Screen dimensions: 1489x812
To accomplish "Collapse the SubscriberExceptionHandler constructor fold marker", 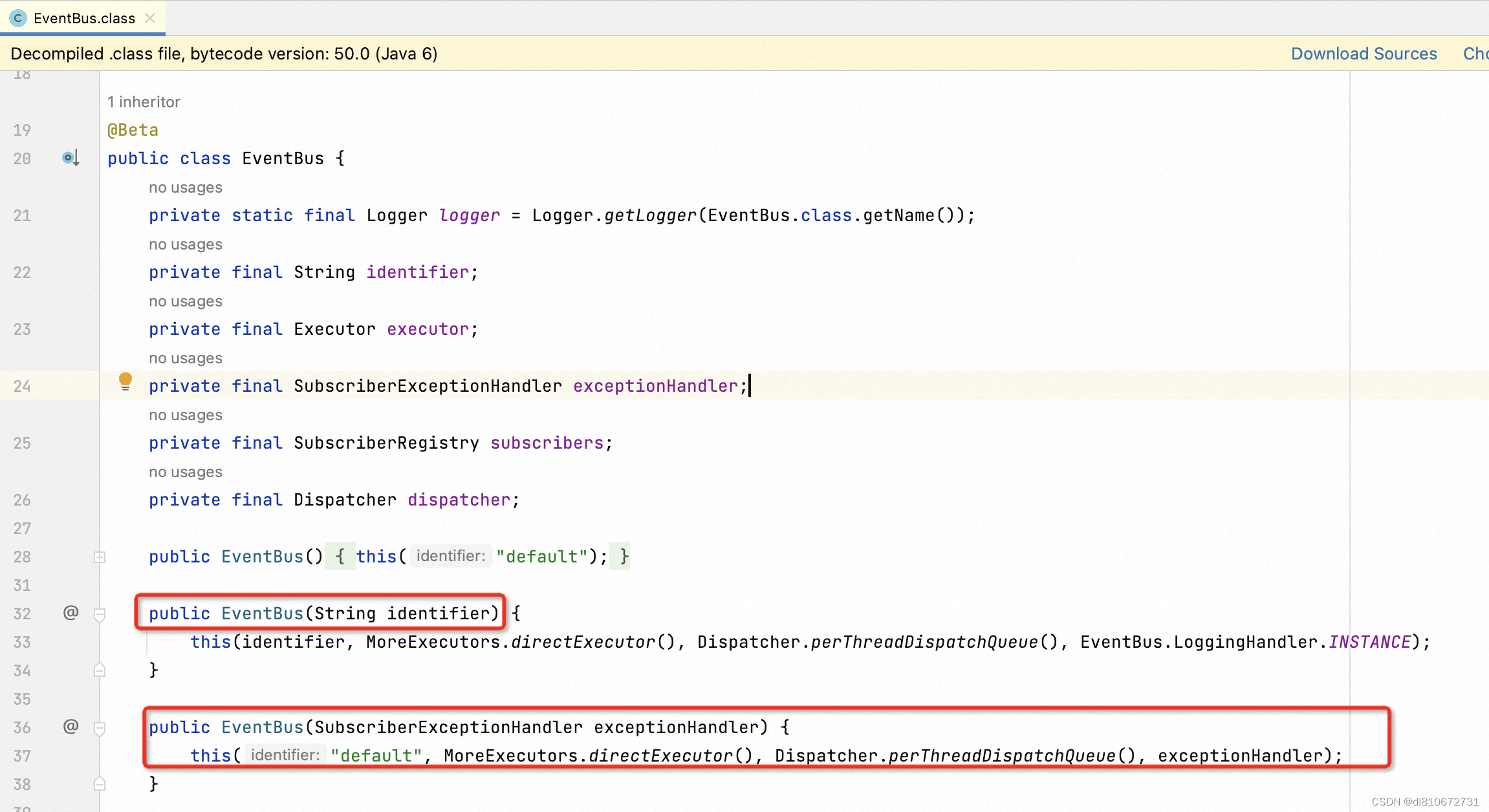I will [x=100, y=727].
